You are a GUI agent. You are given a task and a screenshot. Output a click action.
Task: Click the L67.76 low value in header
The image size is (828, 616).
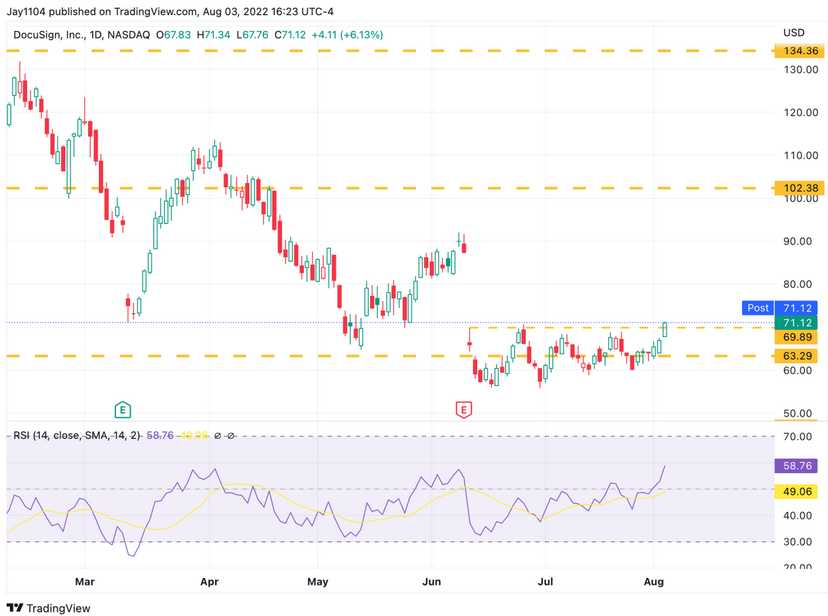(252, 35)
